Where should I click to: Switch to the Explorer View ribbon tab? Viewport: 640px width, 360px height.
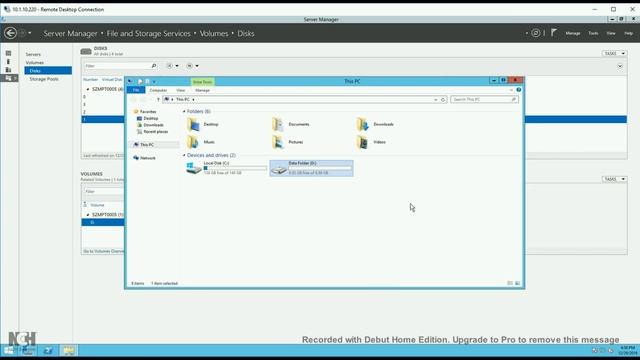coord(180,90)
